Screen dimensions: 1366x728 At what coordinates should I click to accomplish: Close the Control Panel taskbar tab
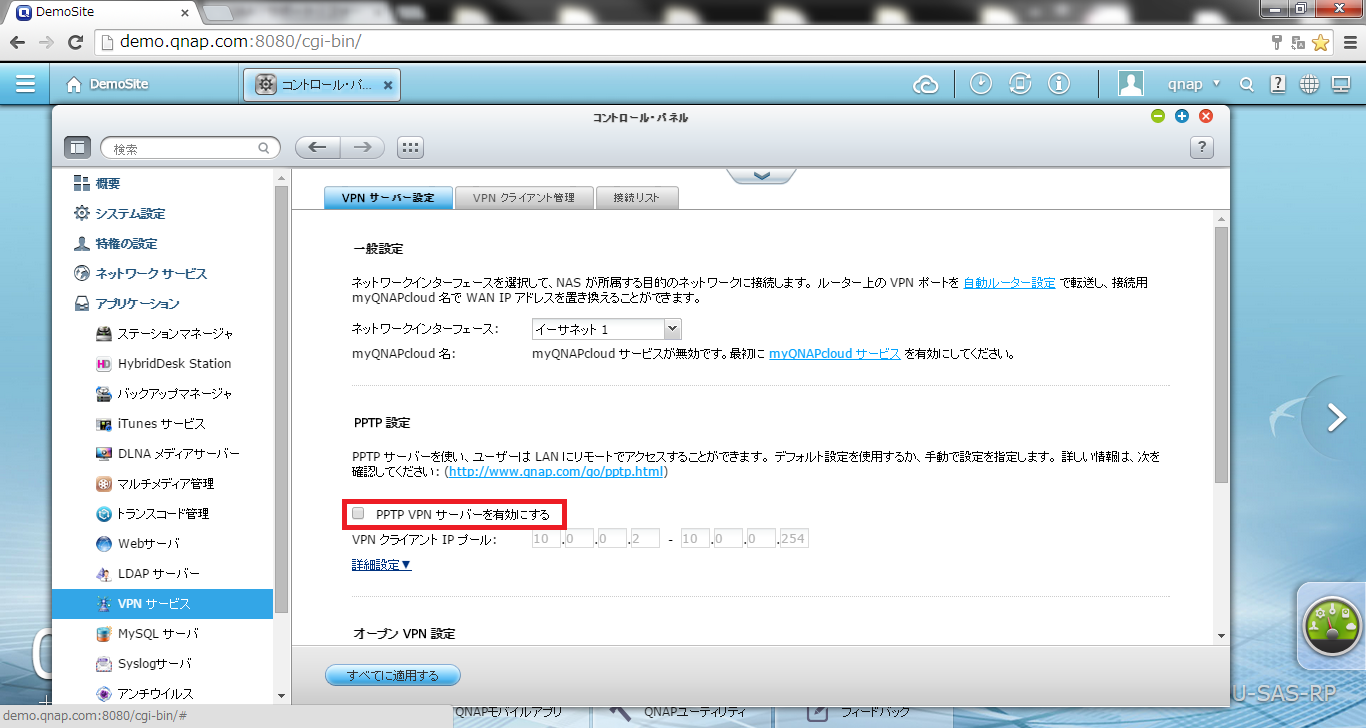pyautogui.click(x=389, y=85)
